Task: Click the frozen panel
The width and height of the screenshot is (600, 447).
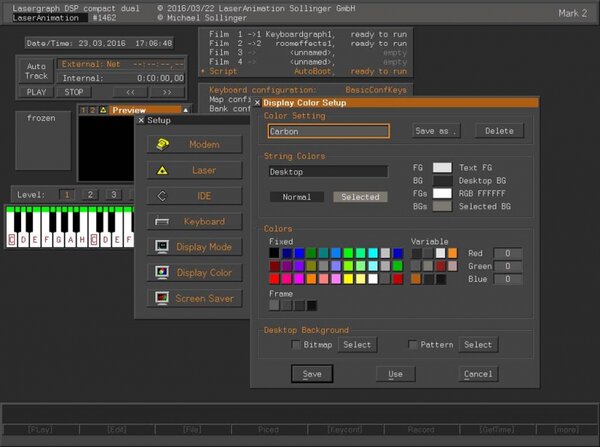Action: click(x=43, y=140)
